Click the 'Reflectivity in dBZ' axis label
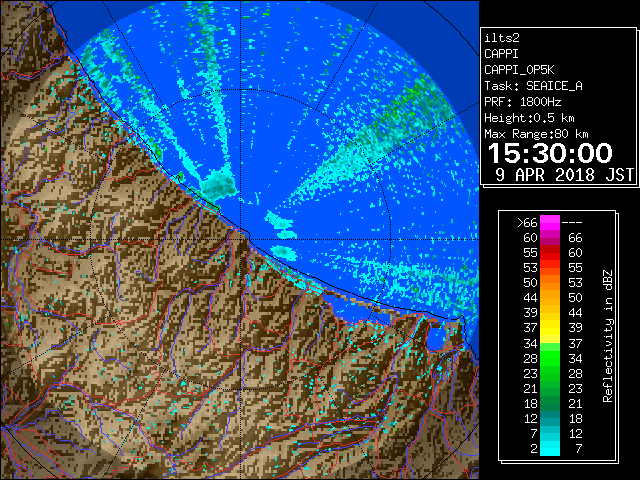Screen dimensions: 640x480 (x=608, y=336)
